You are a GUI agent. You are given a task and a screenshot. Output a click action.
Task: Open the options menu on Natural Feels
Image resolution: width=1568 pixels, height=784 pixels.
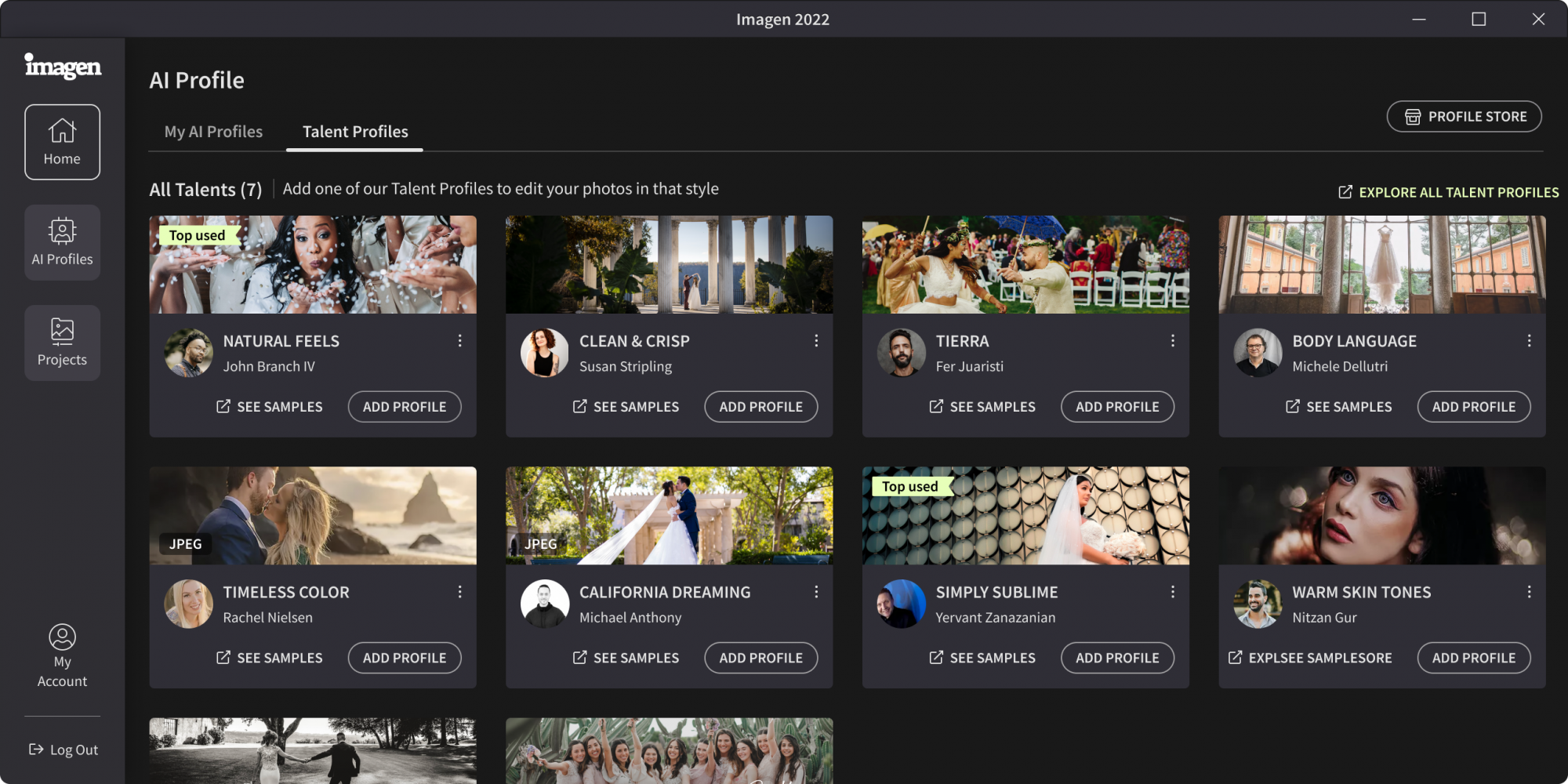coord(459,340)
